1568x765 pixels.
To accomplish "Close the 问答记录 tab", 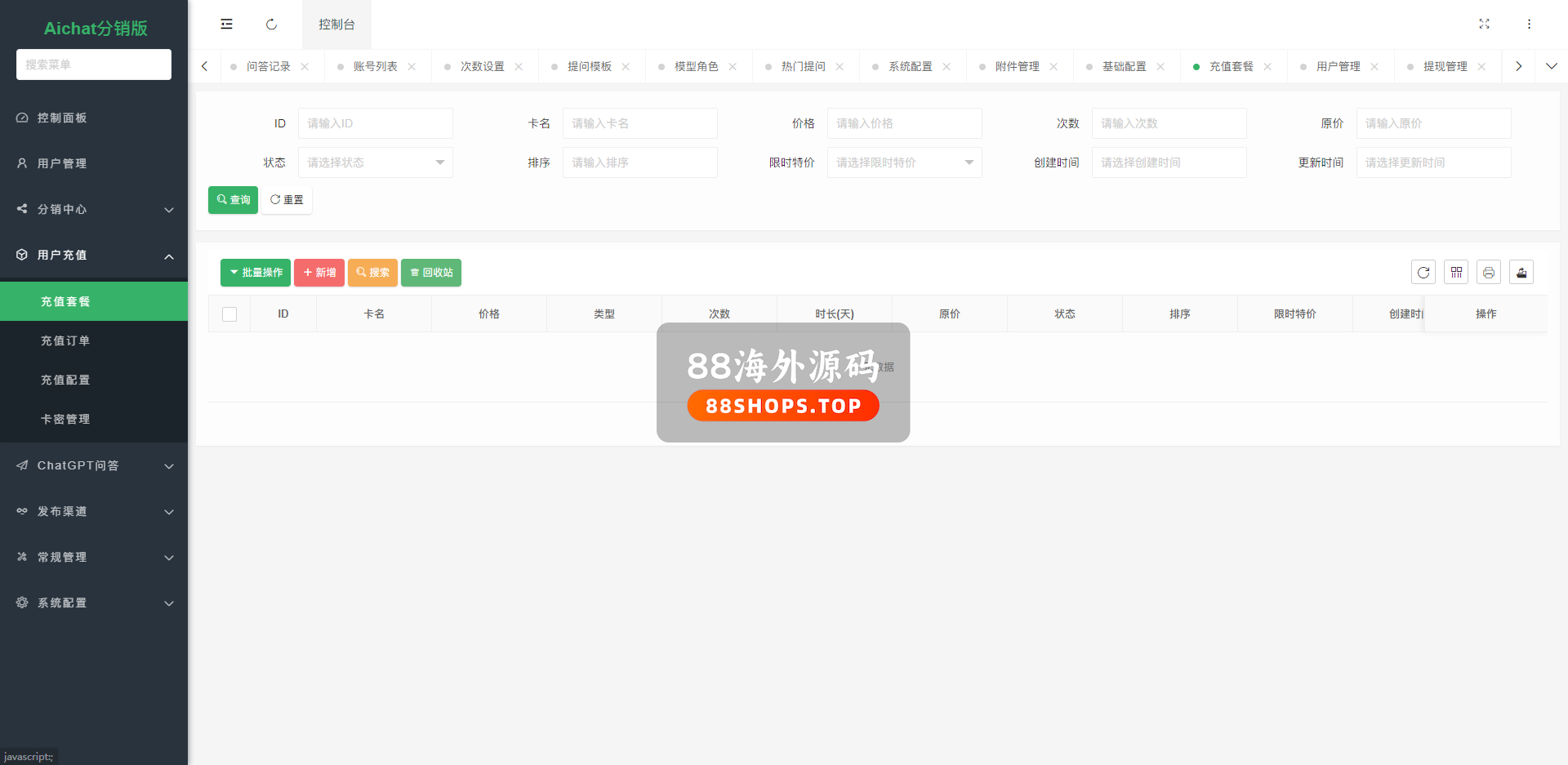I will (x=305, y=67).
